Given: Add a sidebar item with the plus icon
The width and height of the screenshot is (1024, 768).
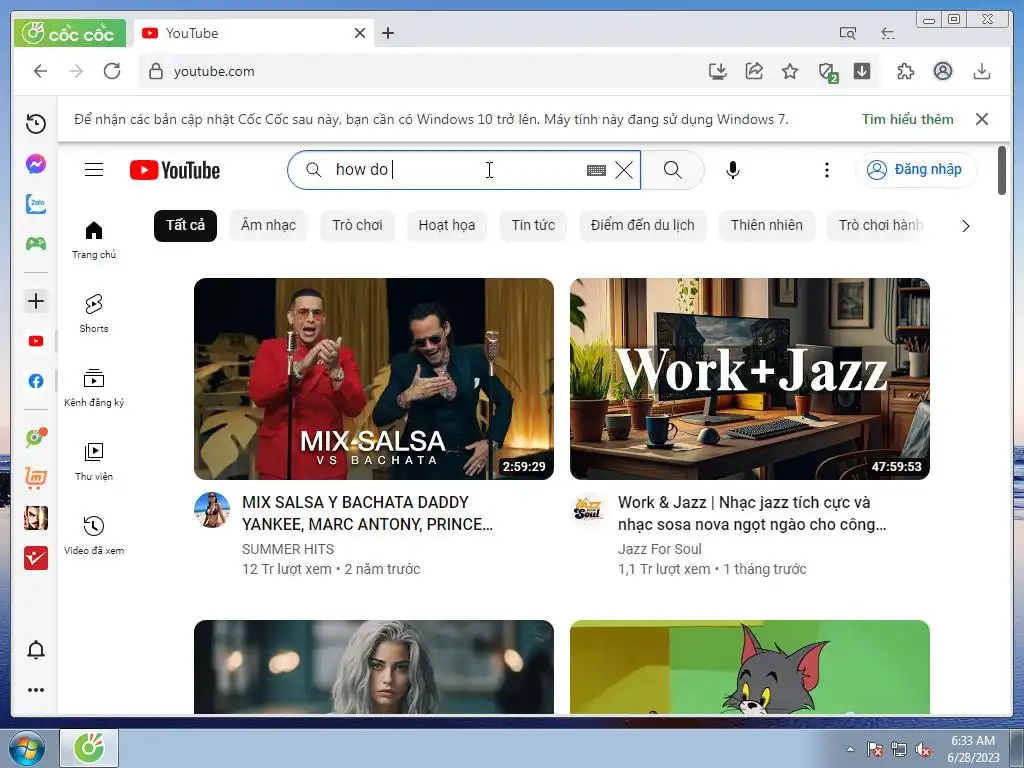Looking at the screenshot, I should click(x=36, y=301).
